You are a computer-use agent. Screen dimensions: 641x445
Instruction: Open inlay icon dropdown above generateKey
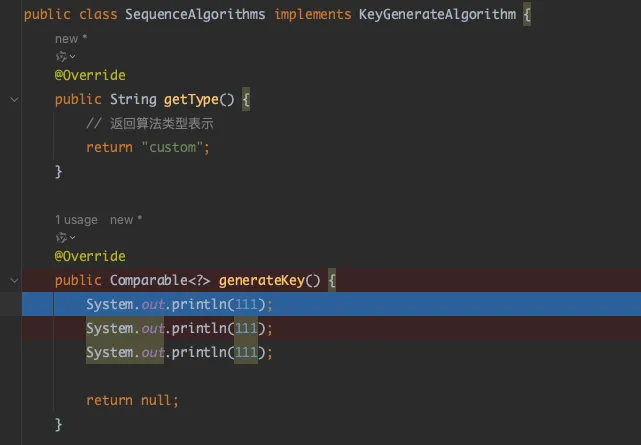[x=65, y=238]
